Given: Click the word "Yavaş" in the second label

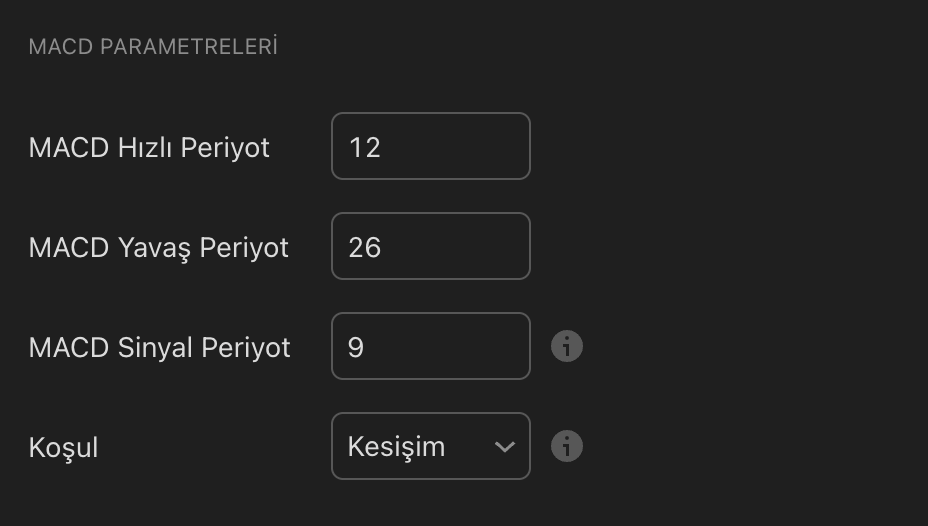Looking at the screenshot, I should click(151, 248).
